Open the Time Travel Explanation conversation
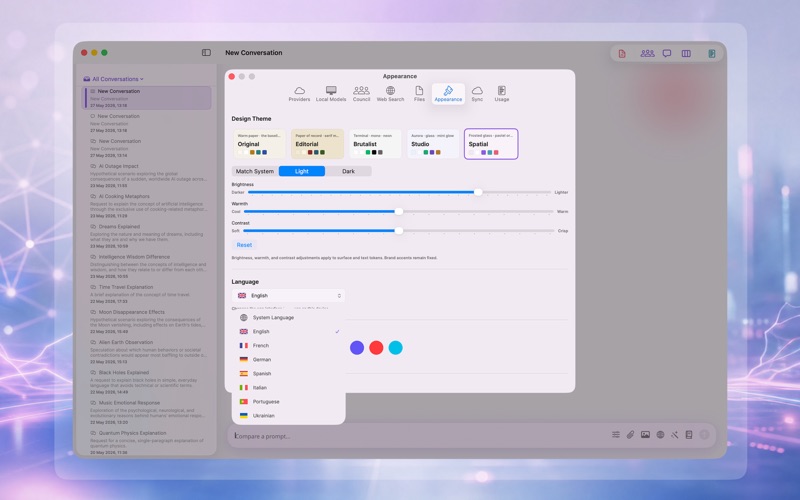Image resolution: width=800 pixels, height=500 pixels. point(147,294)
